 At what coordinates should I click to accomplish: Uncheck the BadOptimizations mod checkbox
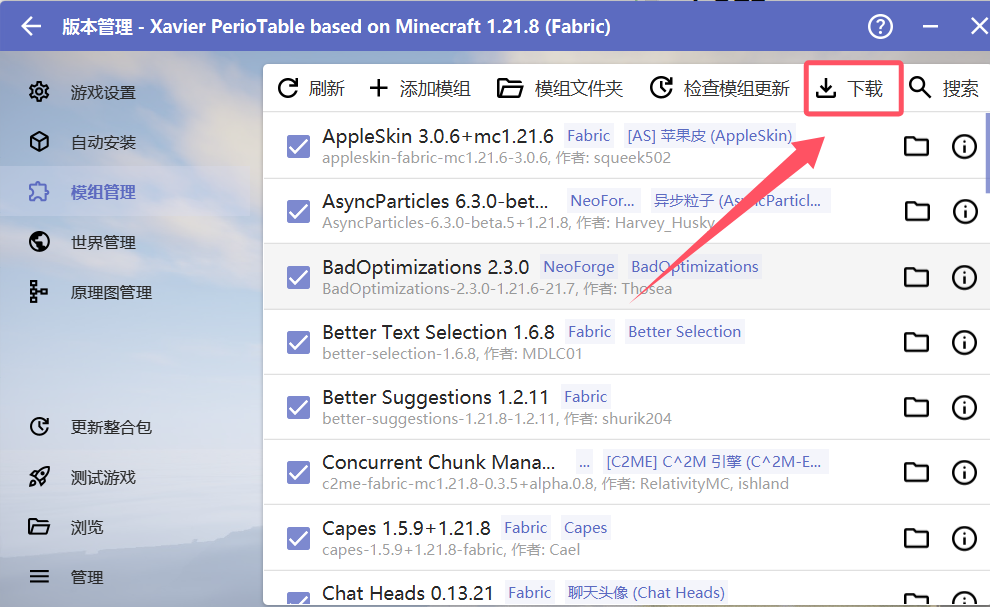(299, 277)
